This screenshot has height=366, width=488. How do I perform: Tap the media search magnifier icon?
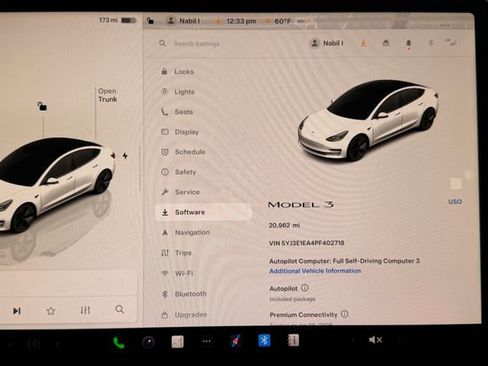(x=120, y=309)
